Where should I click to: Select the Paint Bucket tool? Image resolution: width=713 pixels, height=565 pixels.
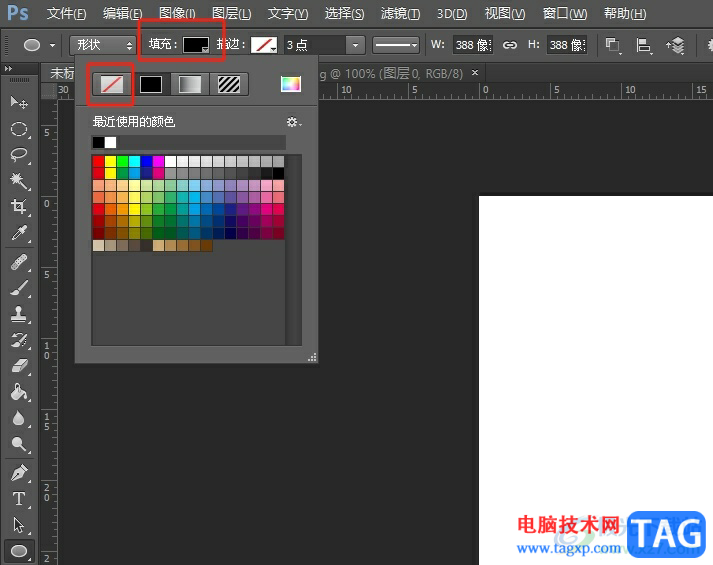pyautogui.click(x=19, y=392)
